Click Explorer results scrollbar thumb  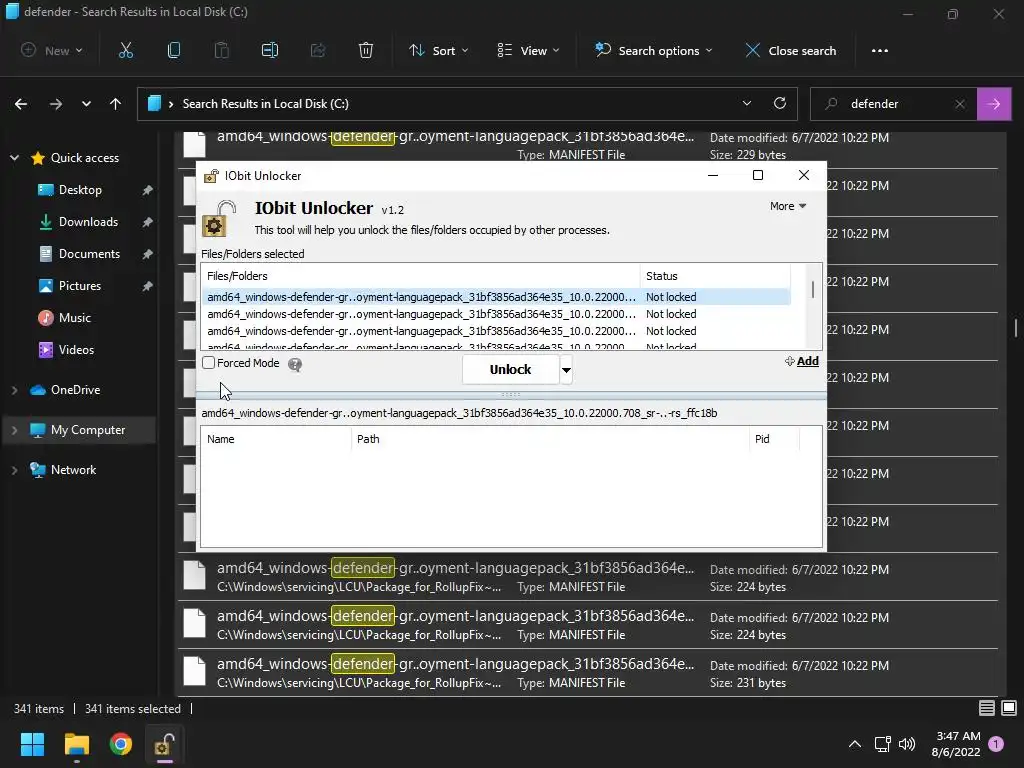tap(1016, 327)
